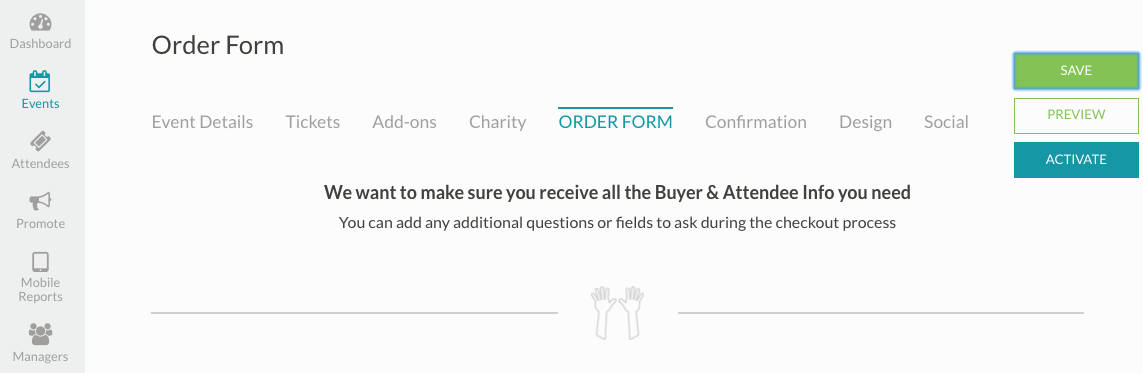This screenshot has height=373, width=1143.
Task: Open the Add-ons tab
Action: (x=405, y=122)
